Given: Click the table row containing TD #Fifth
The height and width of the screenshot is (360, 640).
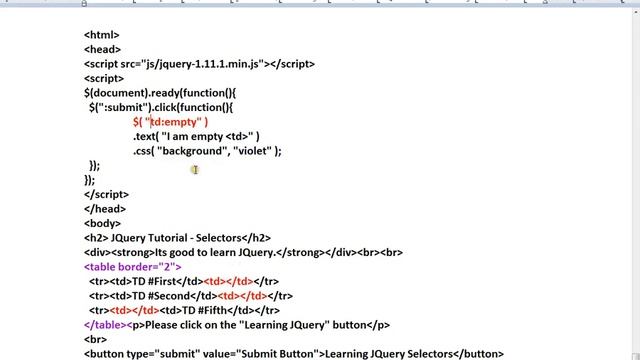Looking at the screenshot, I should pyautogui.click(x=184, y=311).
